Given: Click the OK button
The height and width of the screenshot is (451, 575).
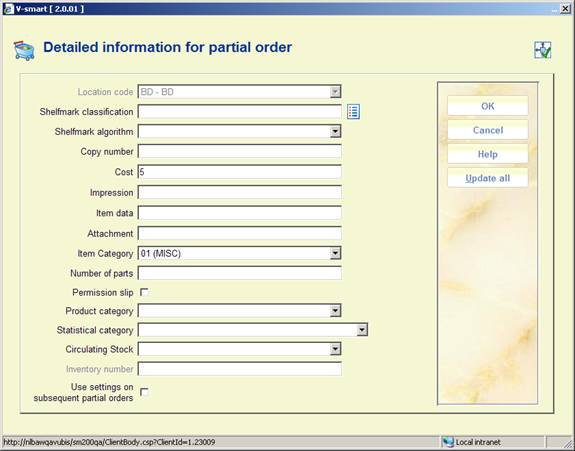Looking at the screenshot, I should (x=487, y=106).
